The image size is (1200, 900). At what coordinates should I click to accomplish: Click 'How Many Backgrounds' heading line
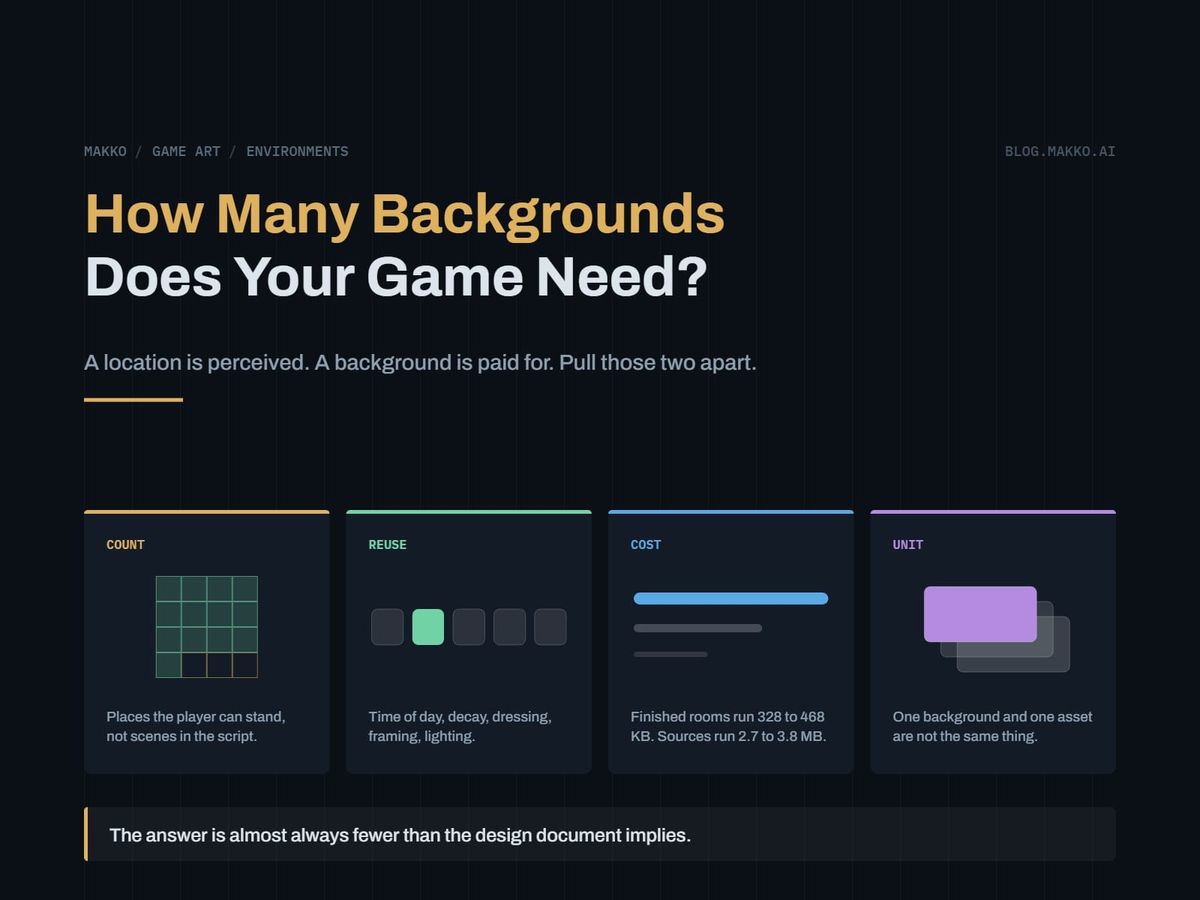pos(404,214)
